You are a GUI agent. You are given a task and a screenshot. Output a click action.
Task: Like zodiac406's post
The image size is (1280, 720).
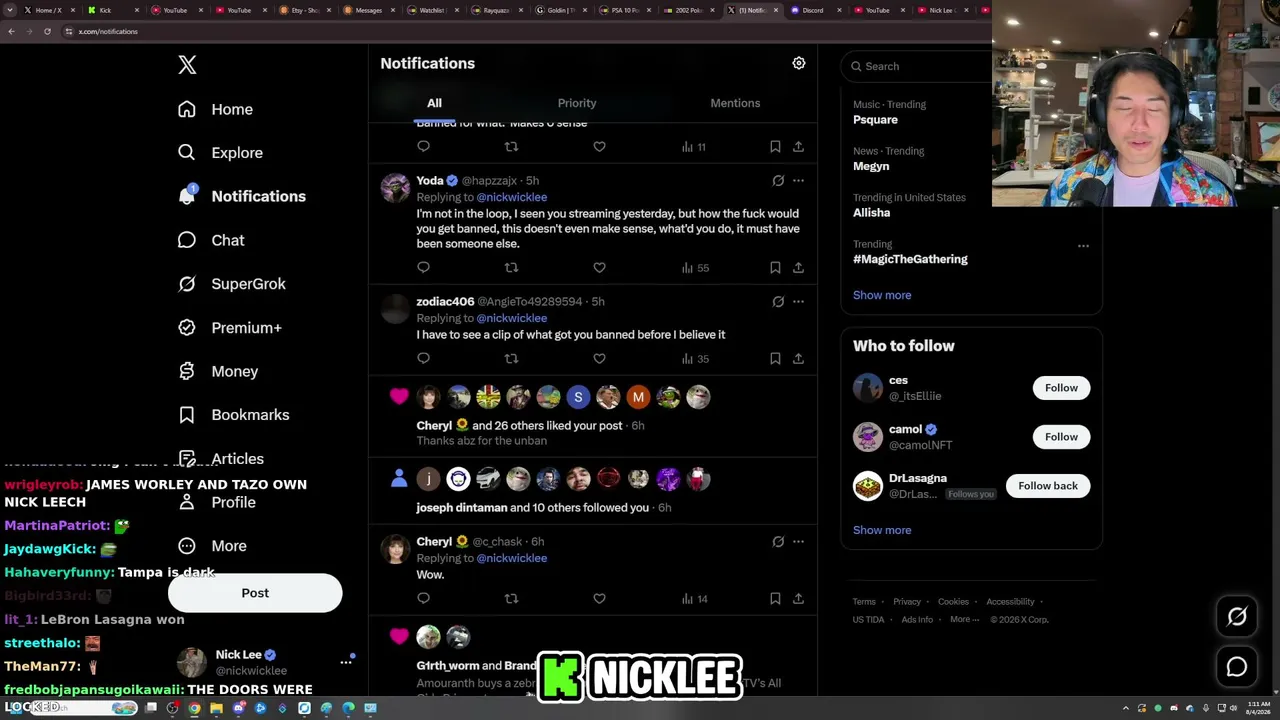tap(599, 359)
